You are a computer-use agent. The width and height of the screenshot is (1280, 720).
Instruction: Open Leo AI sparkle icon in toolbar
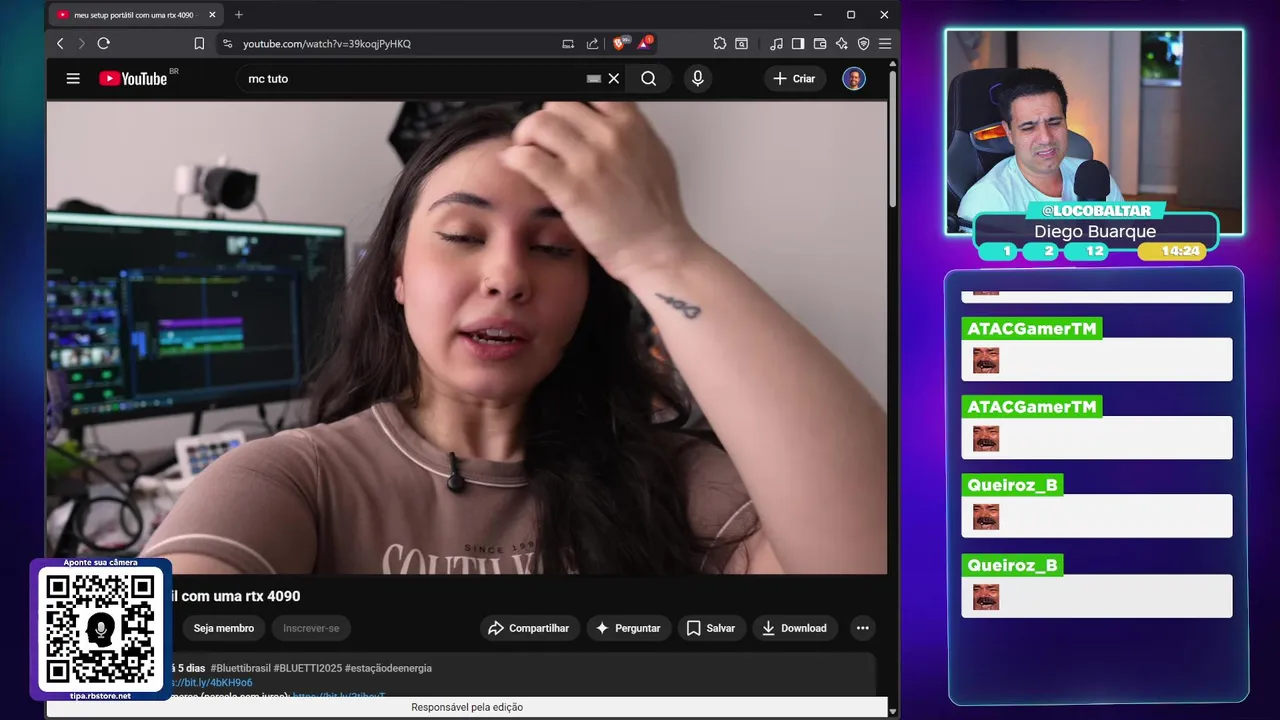tap(841, 44)
